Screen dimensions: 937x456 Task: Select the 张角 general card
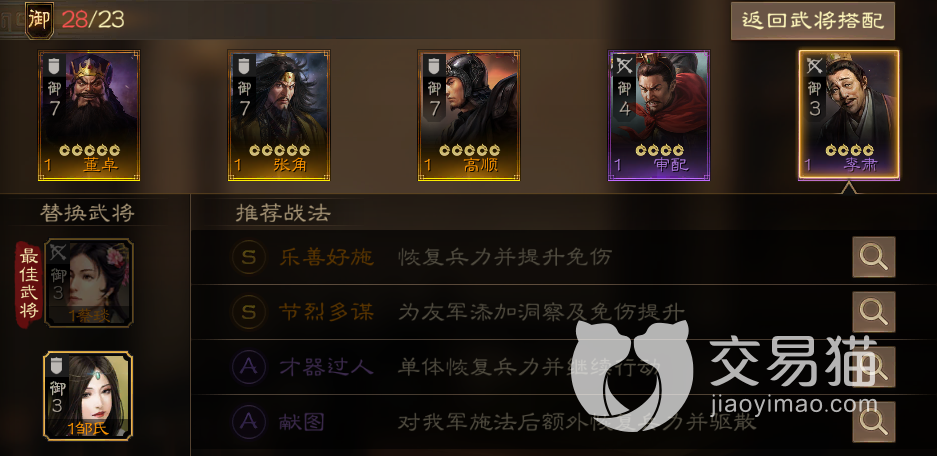click(278, 115)
